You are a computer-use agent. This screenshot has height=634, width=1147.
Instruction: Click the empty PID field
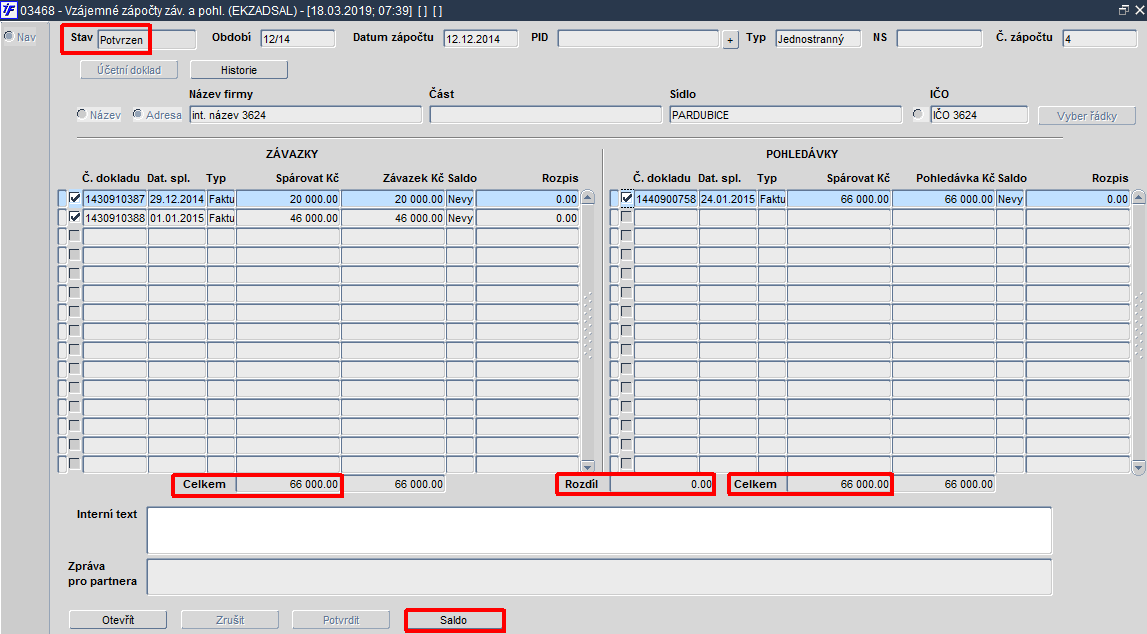point(639,39)
